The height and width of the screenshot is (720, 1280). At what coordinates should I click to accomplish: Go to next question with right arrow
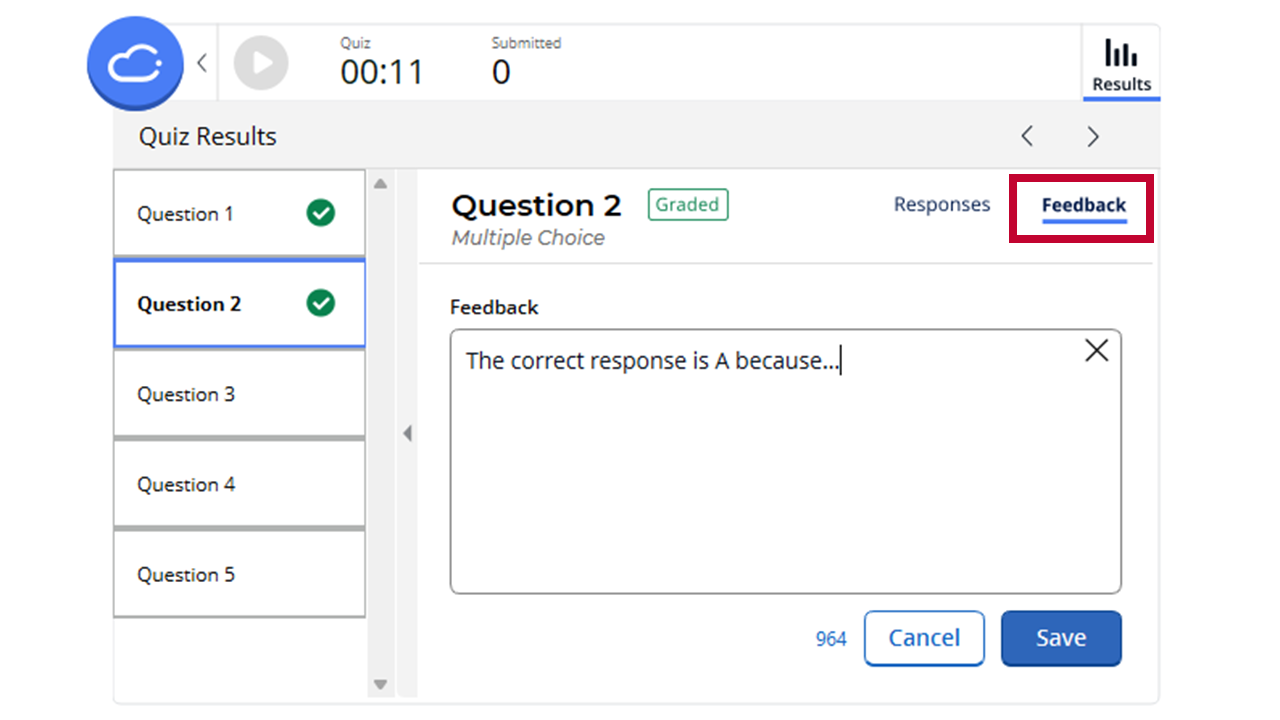[1093, 136]
